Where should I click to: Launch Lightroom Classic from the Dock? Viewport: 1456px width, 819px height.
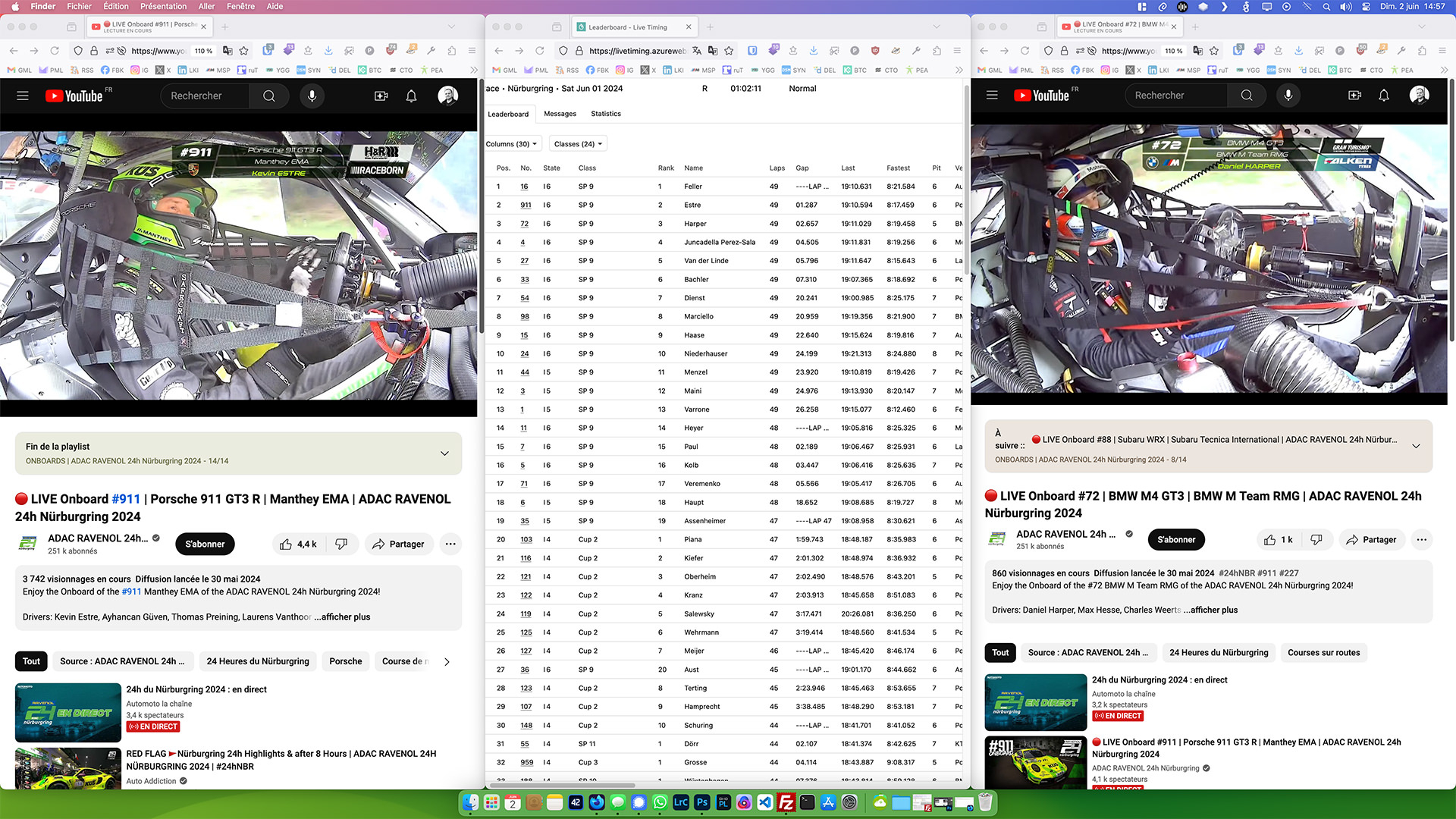tap(681, 802)
